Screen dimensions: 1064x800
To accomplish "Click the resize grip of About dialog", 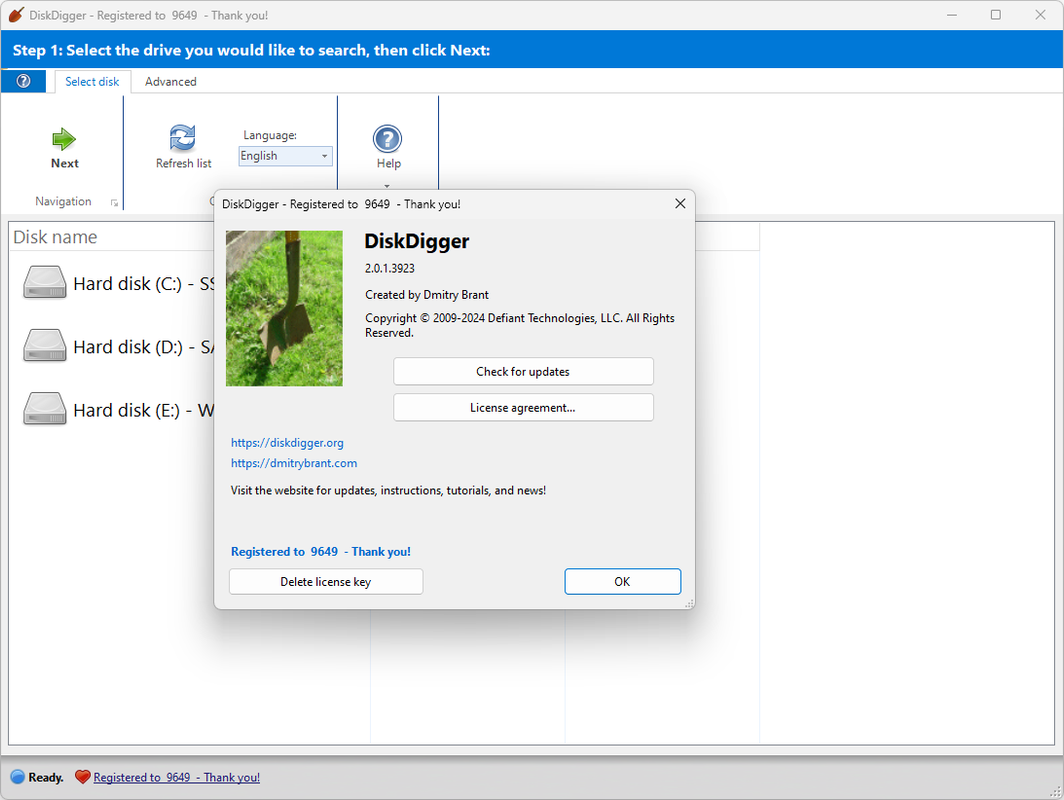I will pos(689,603).
